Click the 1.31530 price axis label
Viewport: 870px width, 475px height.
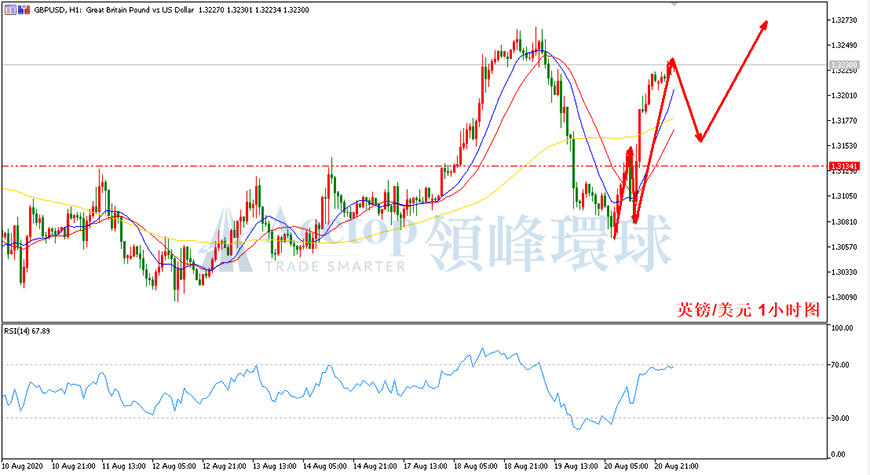point(844,145)
